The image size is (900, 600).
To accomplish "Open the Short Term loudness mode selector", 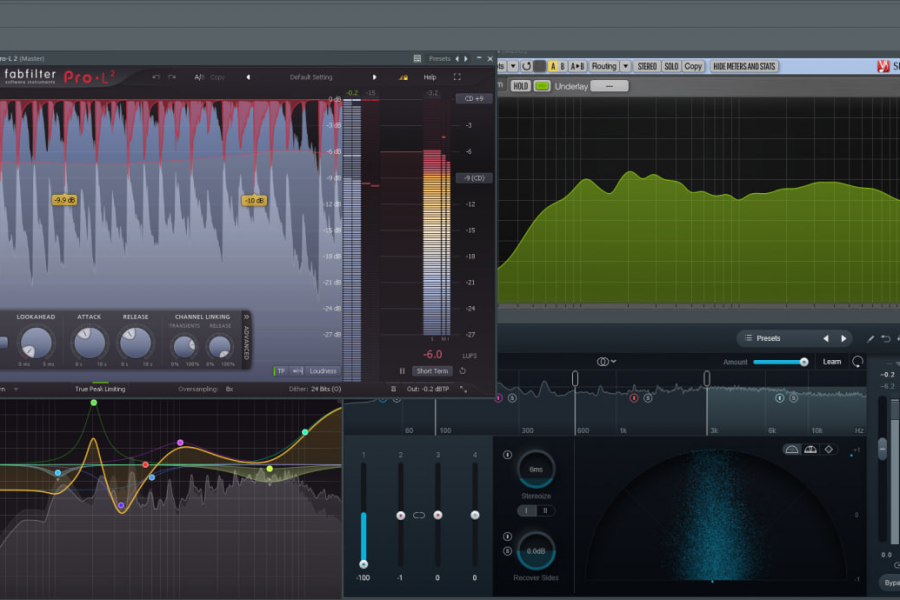I will 432,371.
